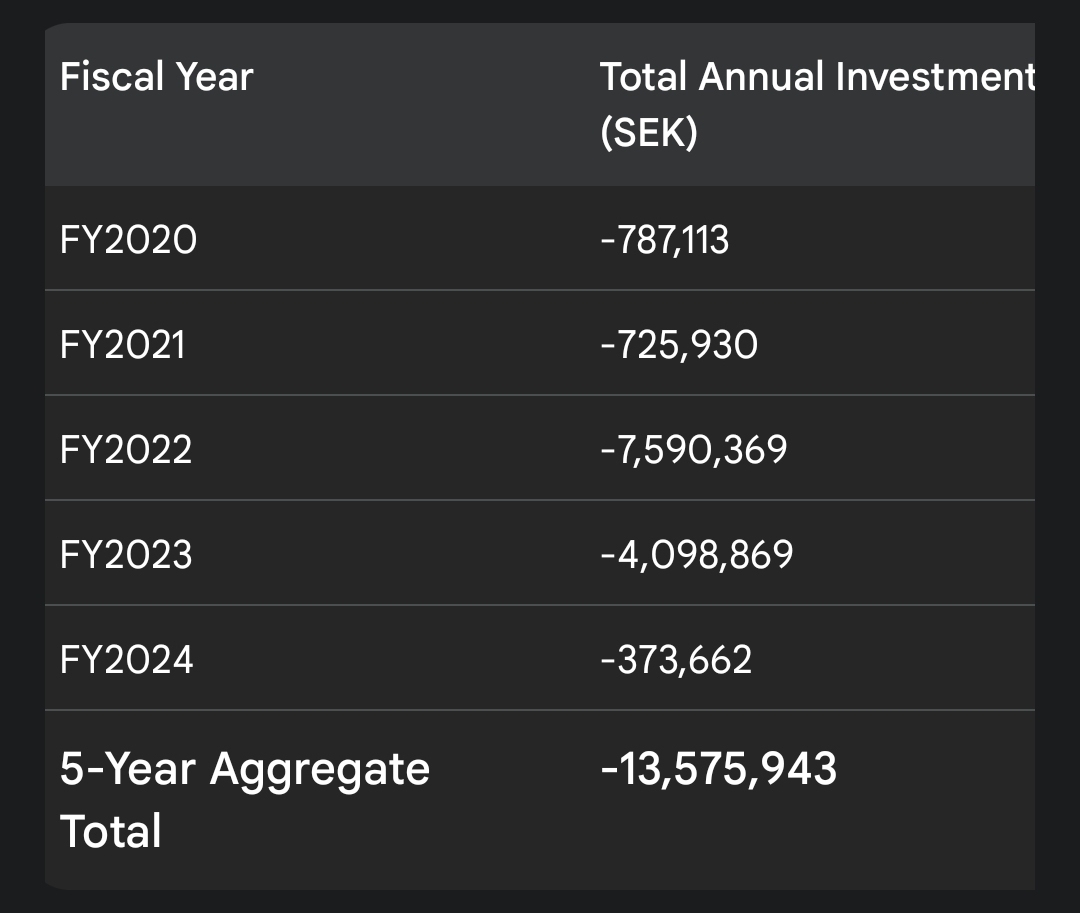This screenshot has height=913, width=1080.
Task: Click the -373,662 investment value
Action: point(676,660)
